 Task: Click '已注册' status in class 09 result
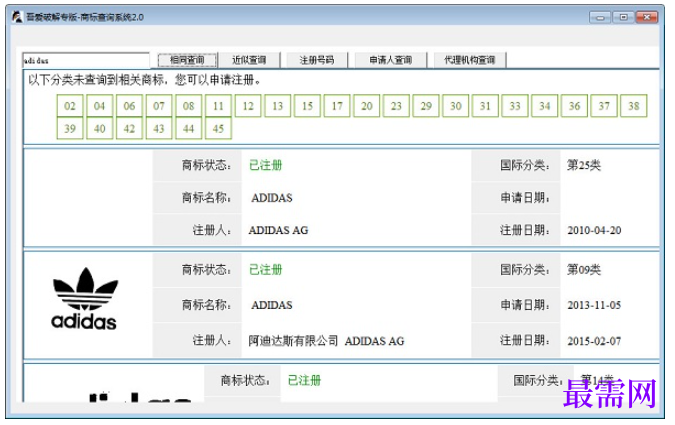click(x=266, y=270)
